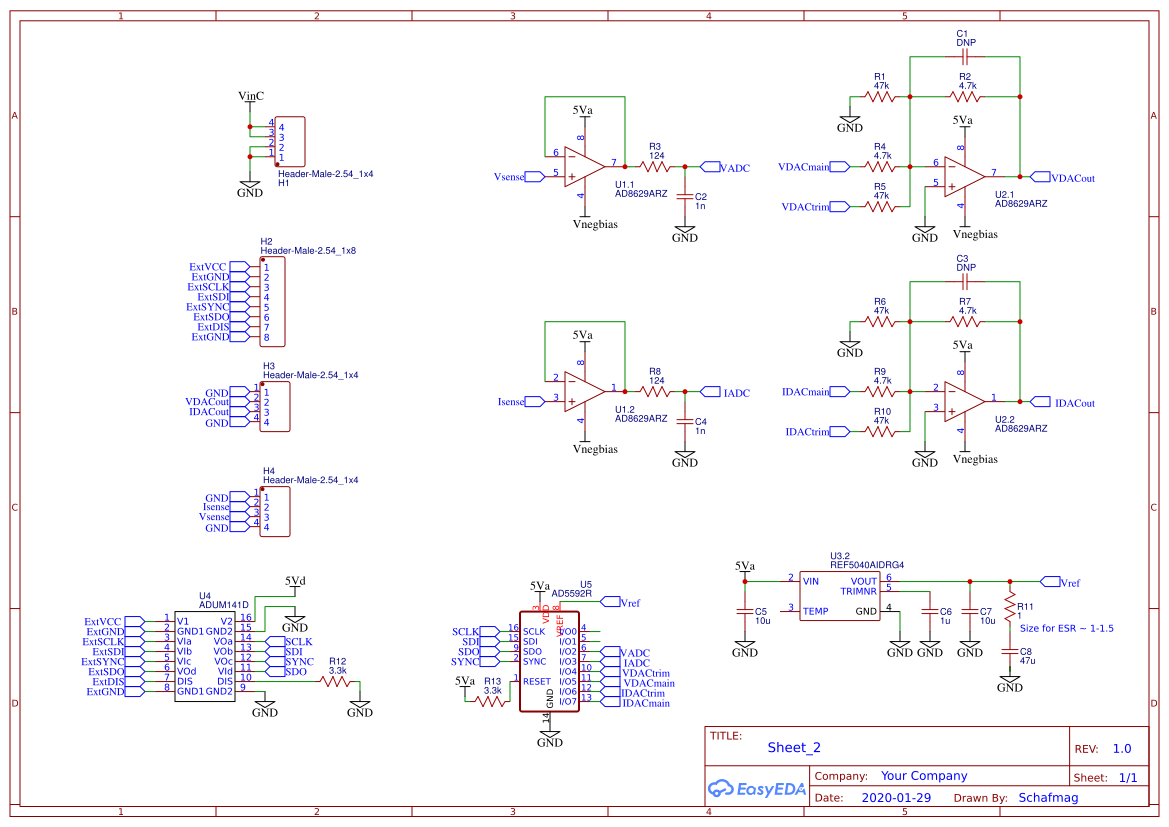Click the Drawn By value Schafmag
1169x827 pixels.
tap(1048, 797)
